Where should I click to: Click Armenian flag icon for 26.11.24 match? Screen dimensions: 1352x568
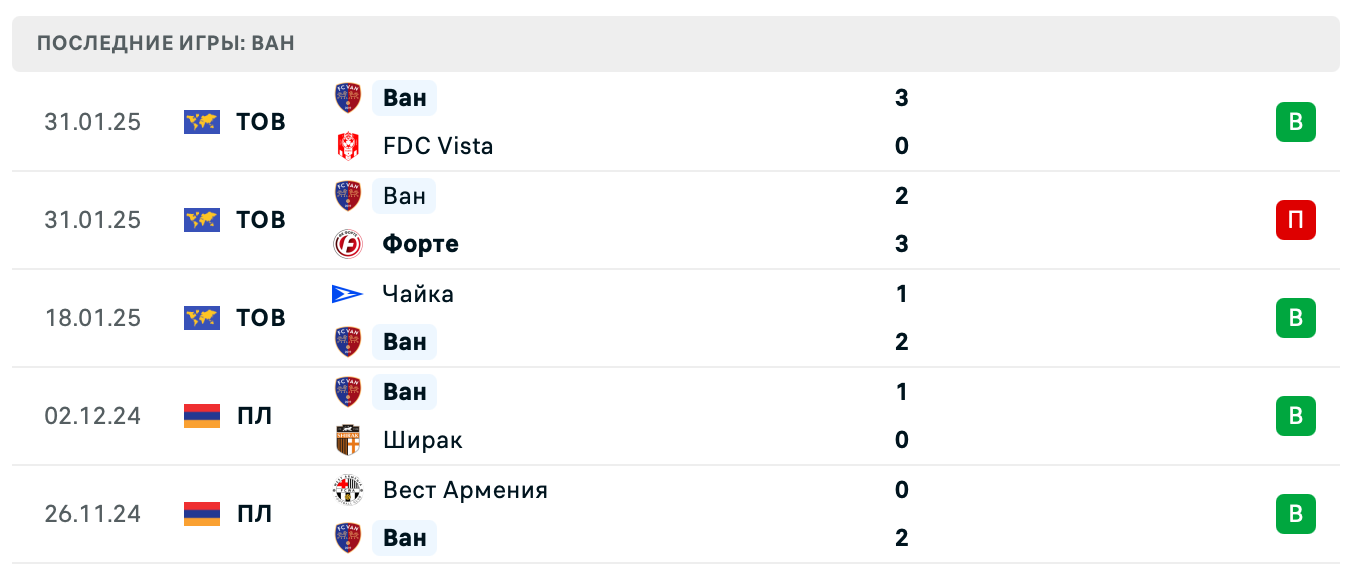[202, 514]
